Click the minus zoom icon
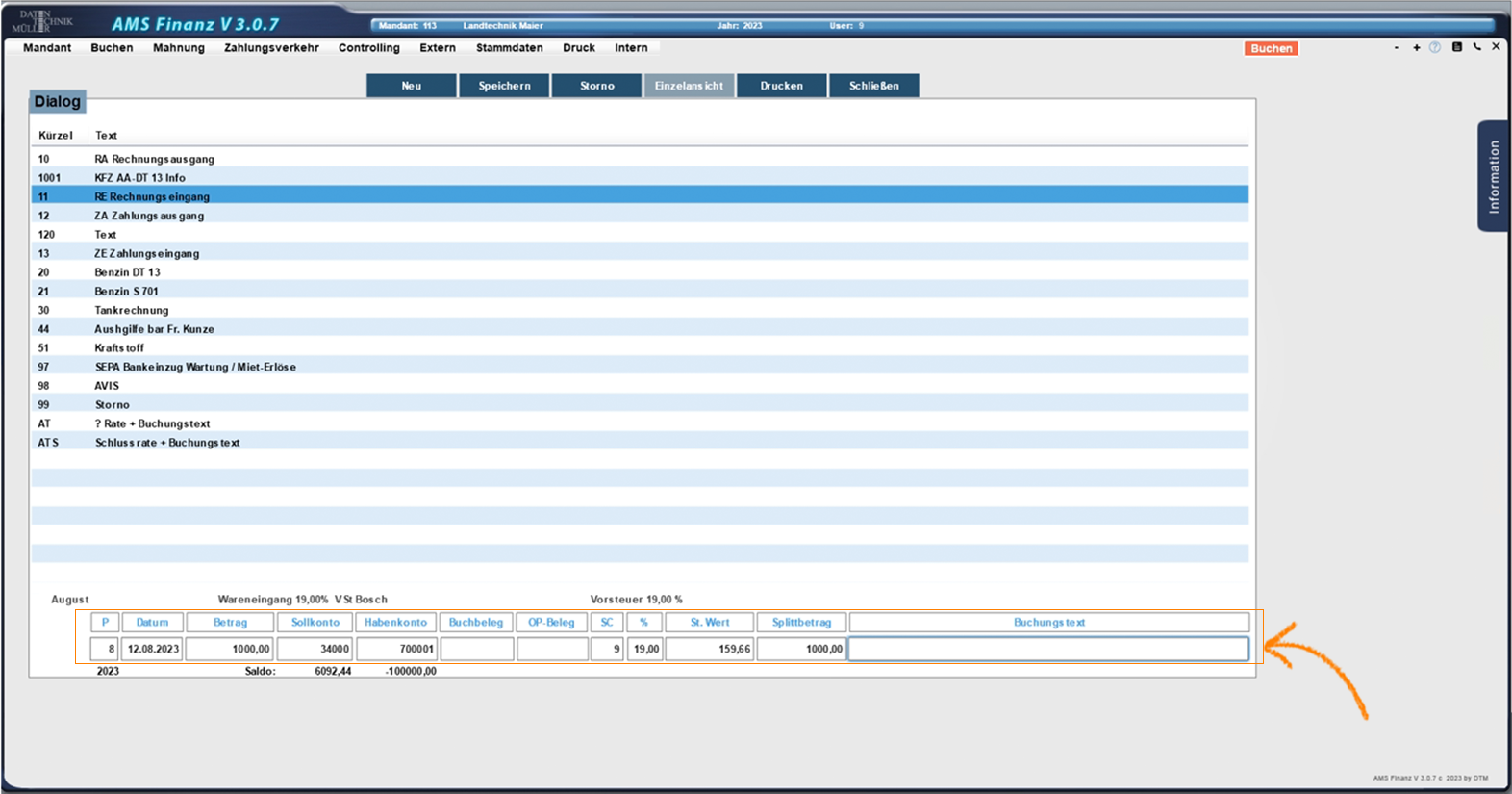Screen dimensions: 1512x794 [1396, 47]
